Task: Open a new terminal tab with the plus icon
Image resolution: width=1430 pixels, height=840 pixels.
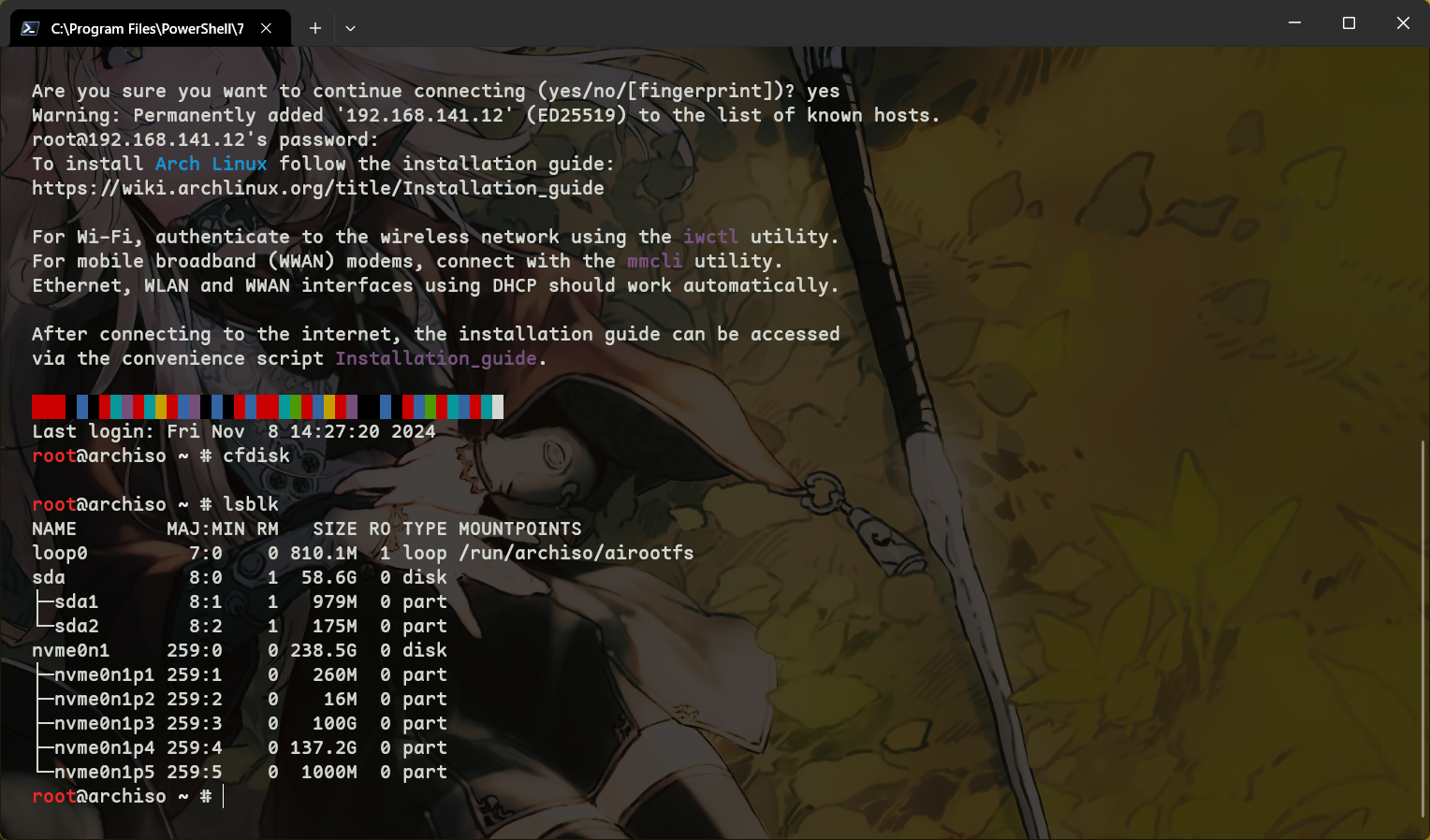Action: point(314,28)
